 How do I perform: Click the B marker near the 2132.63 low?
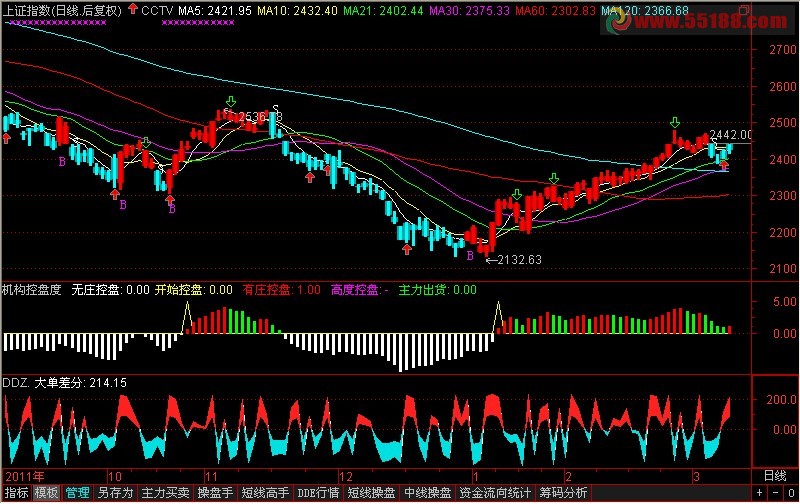pyautogui.click(x=470, y=256)
